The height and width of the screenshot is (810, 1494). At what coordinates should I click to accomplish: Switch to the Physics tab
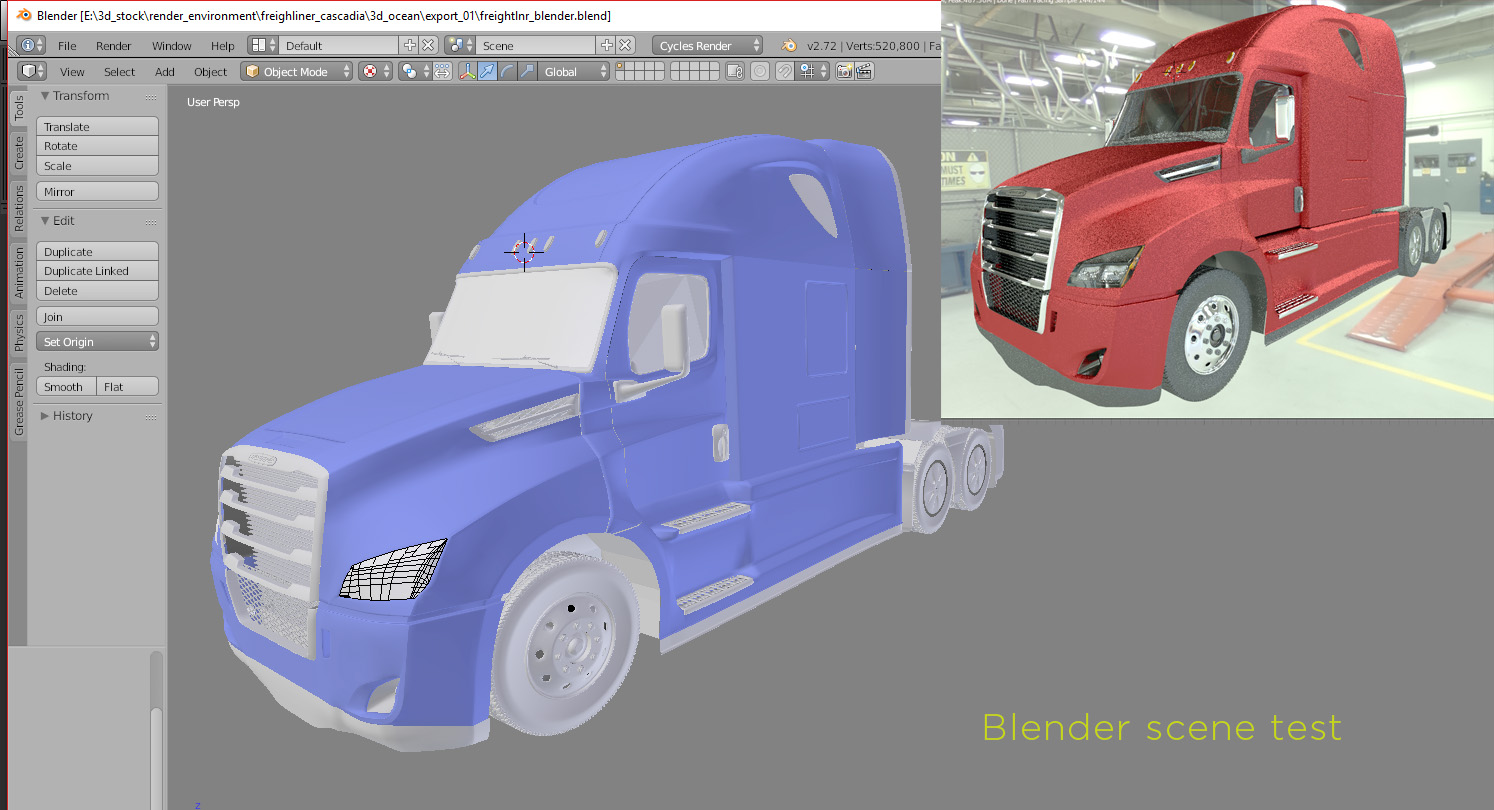(18, 333)
